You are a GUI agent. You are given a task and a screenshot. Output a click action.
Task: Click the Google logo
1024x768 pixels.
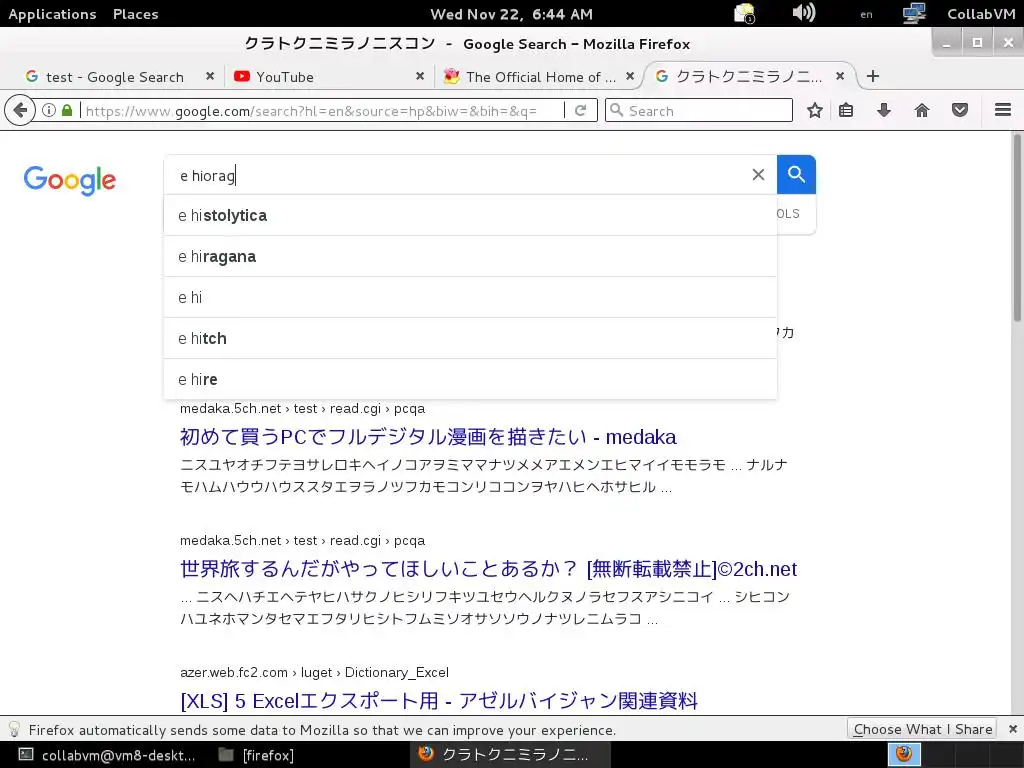(x=70, y=180)
